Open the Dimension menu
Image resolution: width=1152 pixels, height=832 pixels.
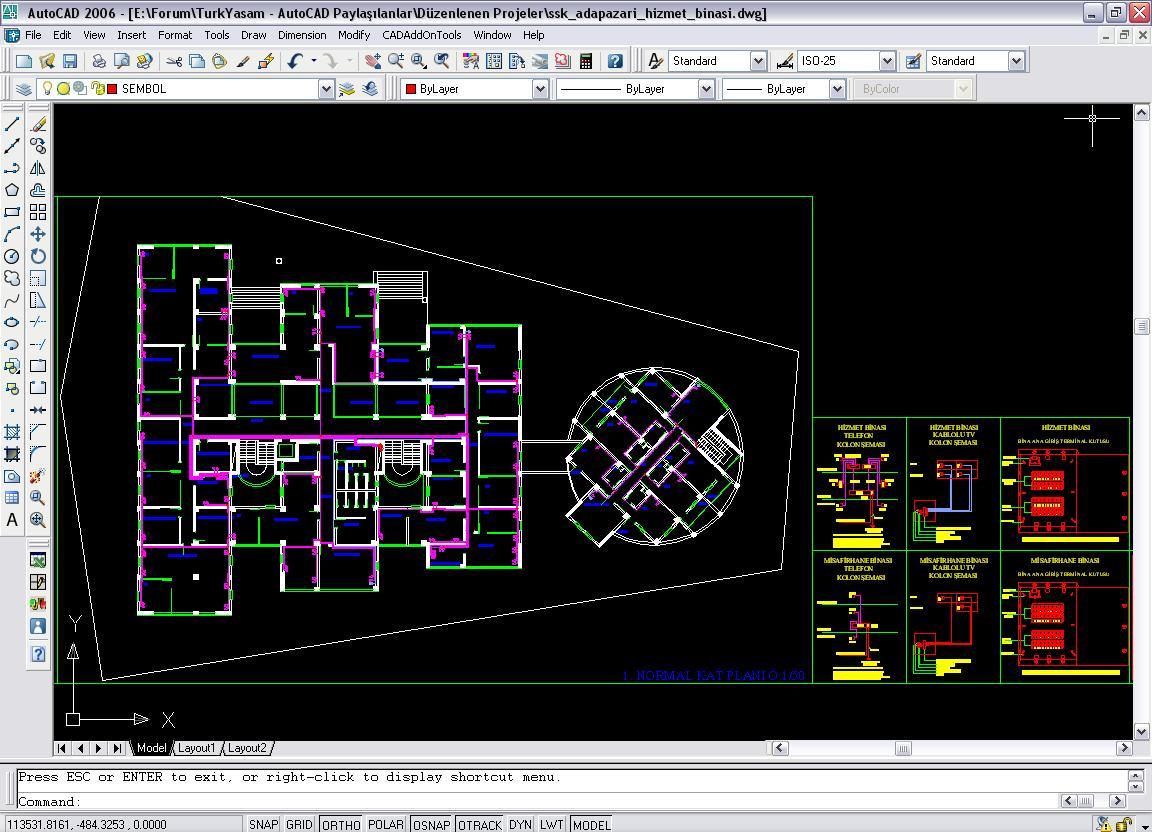click(x=302, y=35)
